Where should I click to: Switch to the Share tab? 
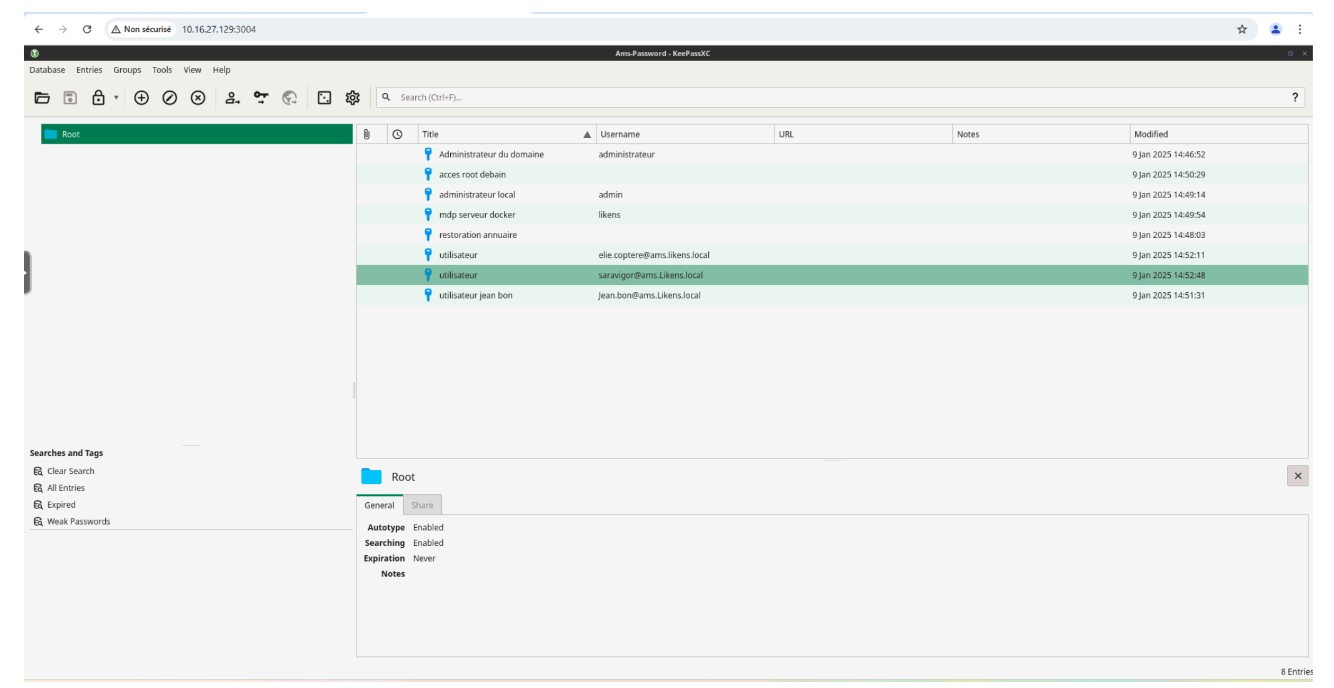(x=423, y=505)
